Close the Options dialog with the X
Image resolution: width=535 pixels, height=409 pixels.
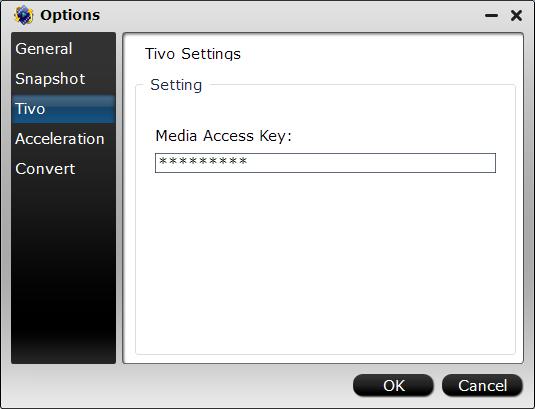516,15
